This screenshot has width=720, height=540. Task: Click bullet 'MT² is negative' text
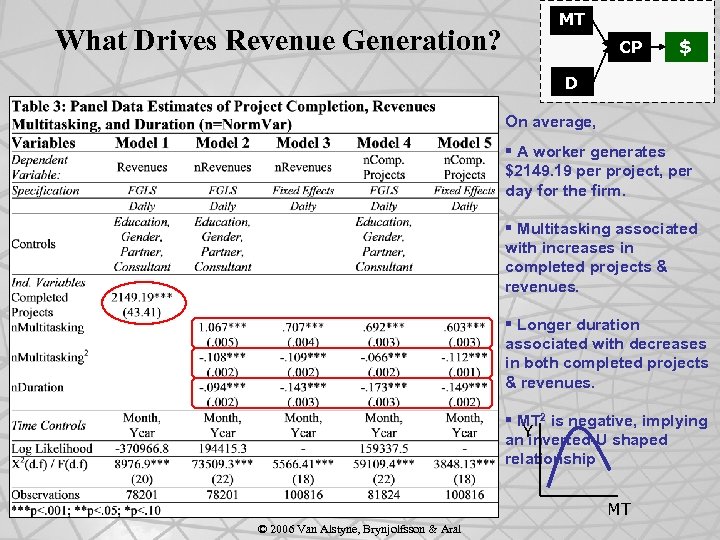click(x=606, y=439)
